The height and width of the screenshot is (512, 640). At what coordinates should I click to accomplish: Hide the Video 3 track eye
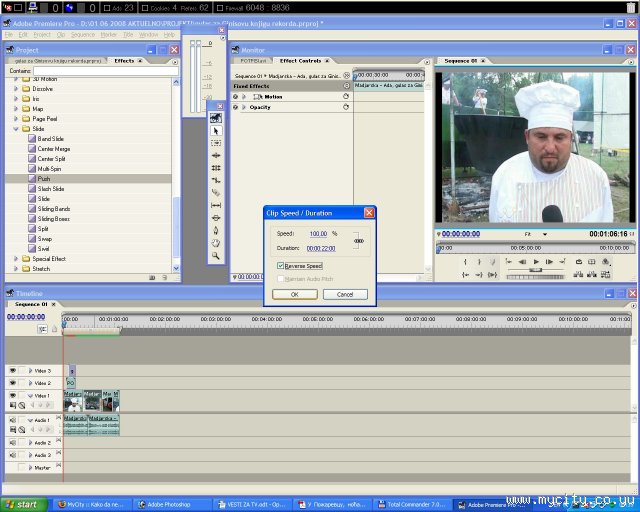(x=13, y=370)
